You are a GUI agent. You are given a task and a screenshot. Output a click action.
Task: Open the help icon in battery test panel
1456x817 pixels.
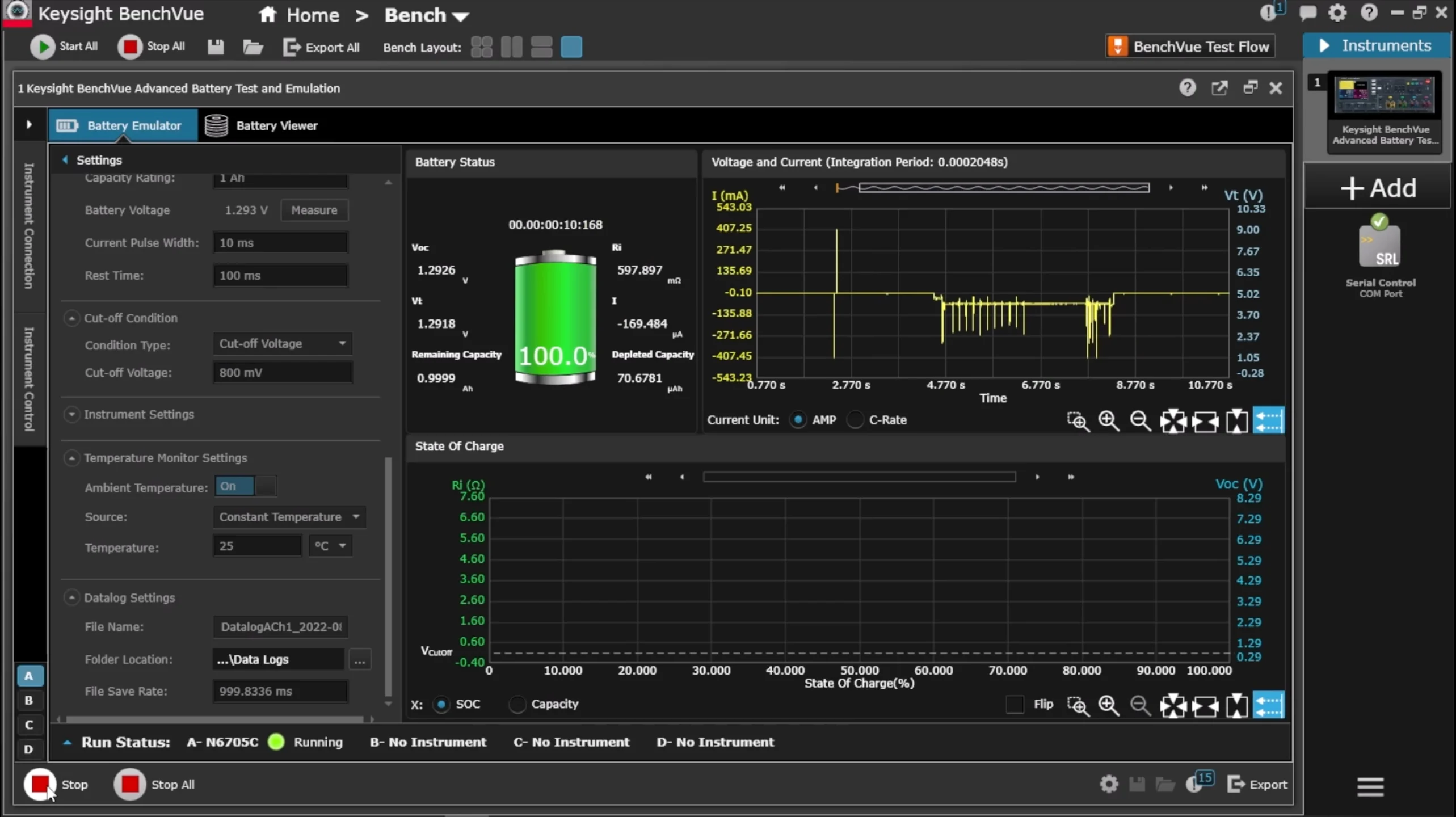(1187, 88)
